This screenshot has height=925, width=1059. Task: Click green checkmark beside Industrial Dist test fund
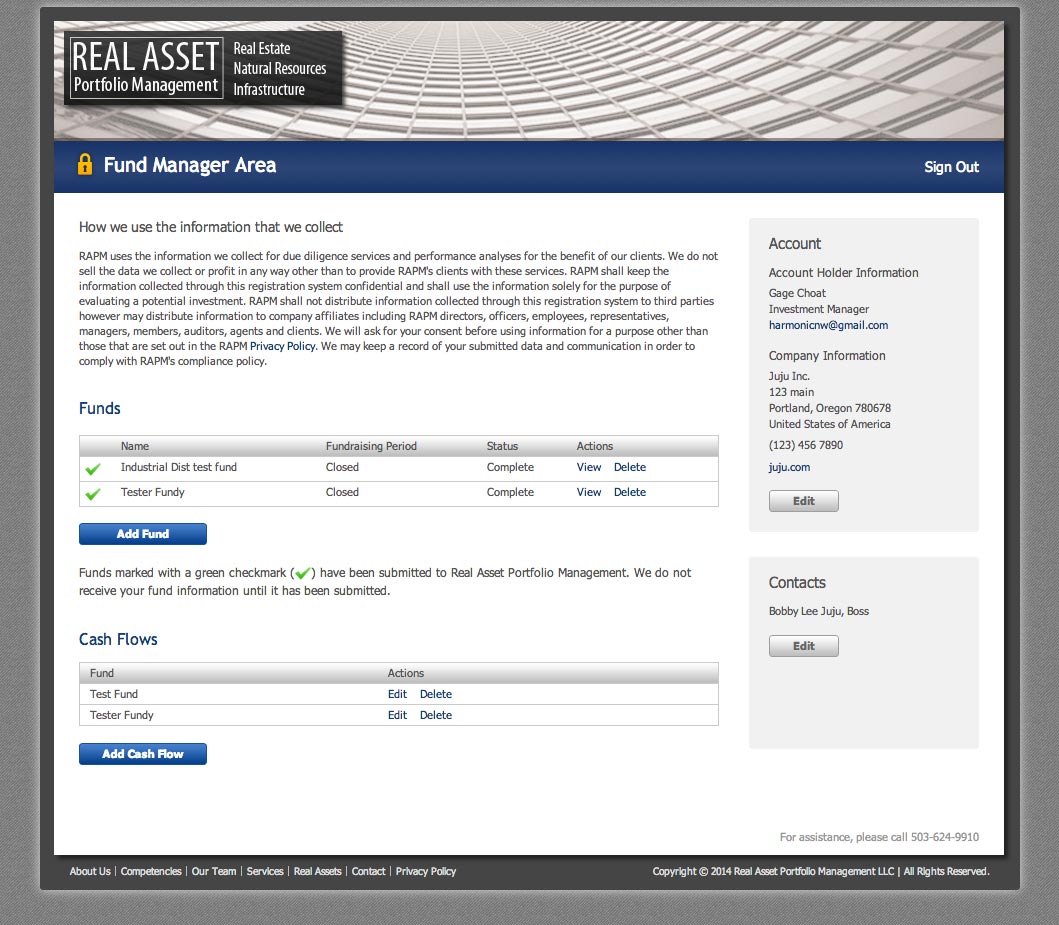click(x=93, y=469)
